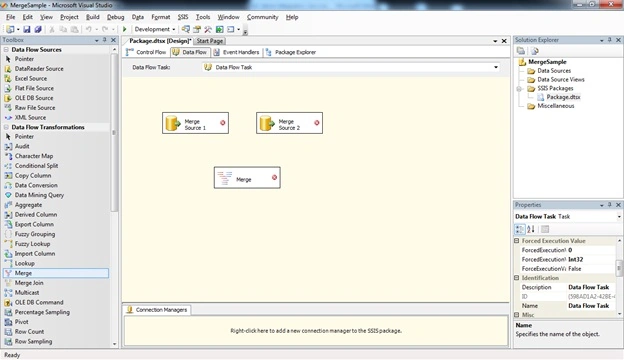
Task: Select OLE DB Source in toolbox
Action: [34, 98]
